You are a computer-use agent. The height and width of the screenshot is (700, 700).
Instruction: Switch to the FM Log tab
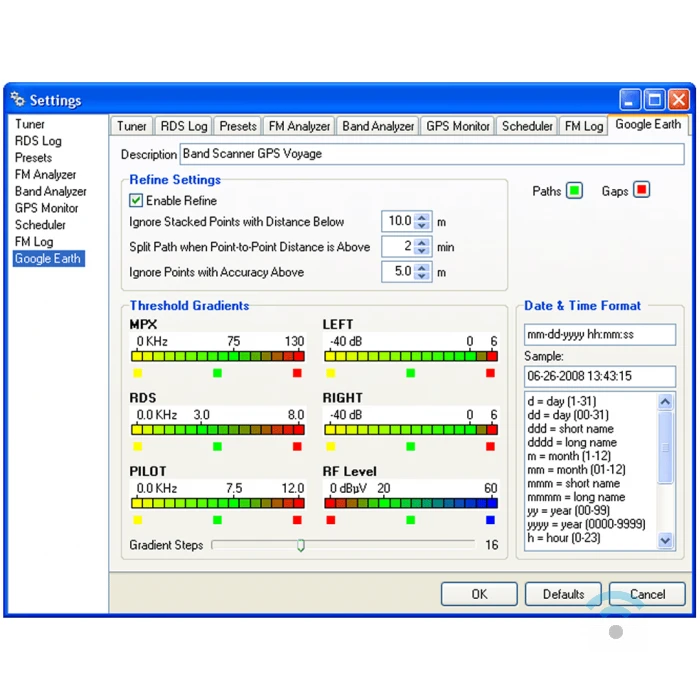[x=583, y=126]
